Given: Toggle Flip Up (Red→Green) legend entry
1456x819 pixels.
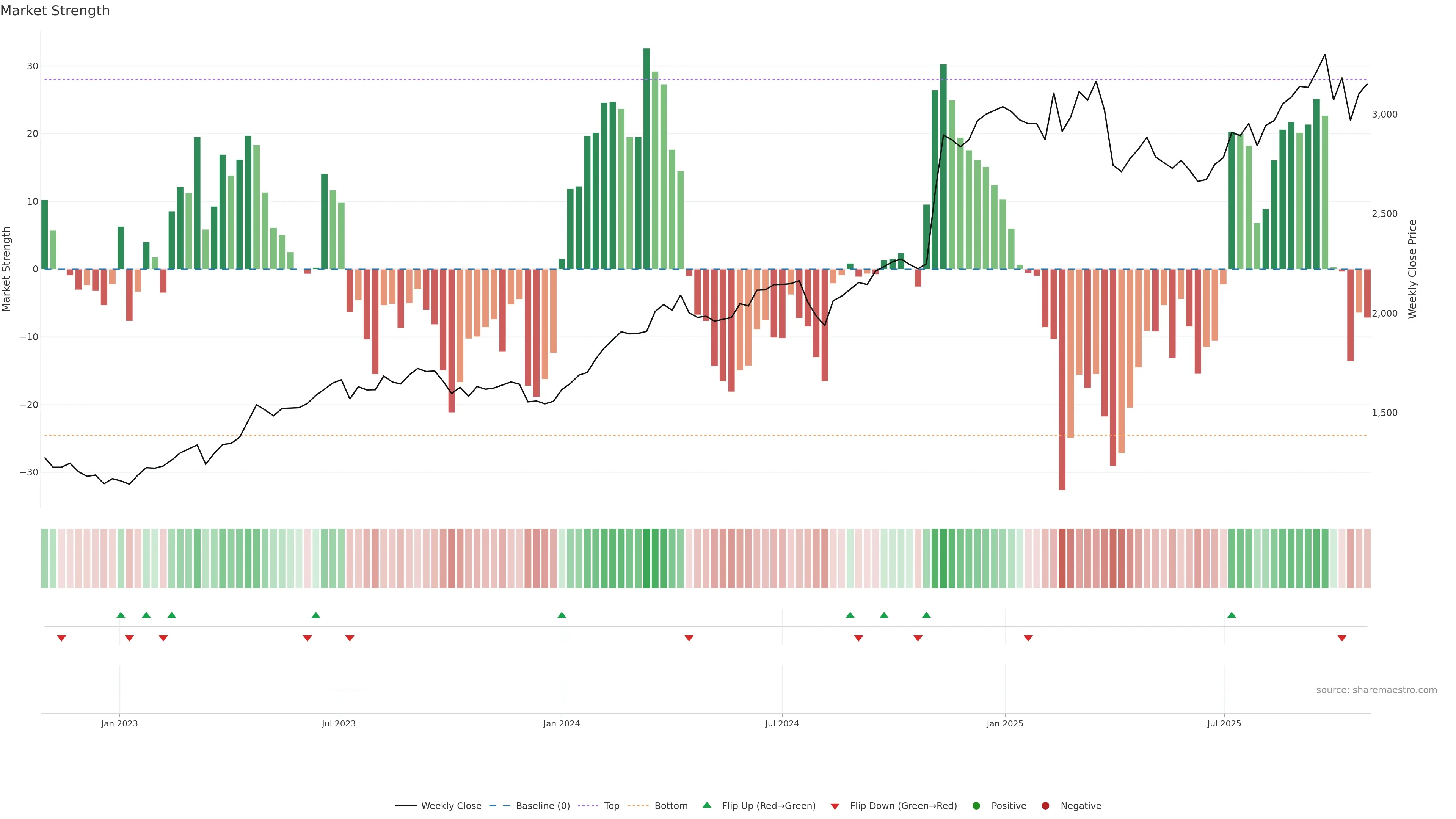Looking at the screenshot, I should [x=768, y=806].
